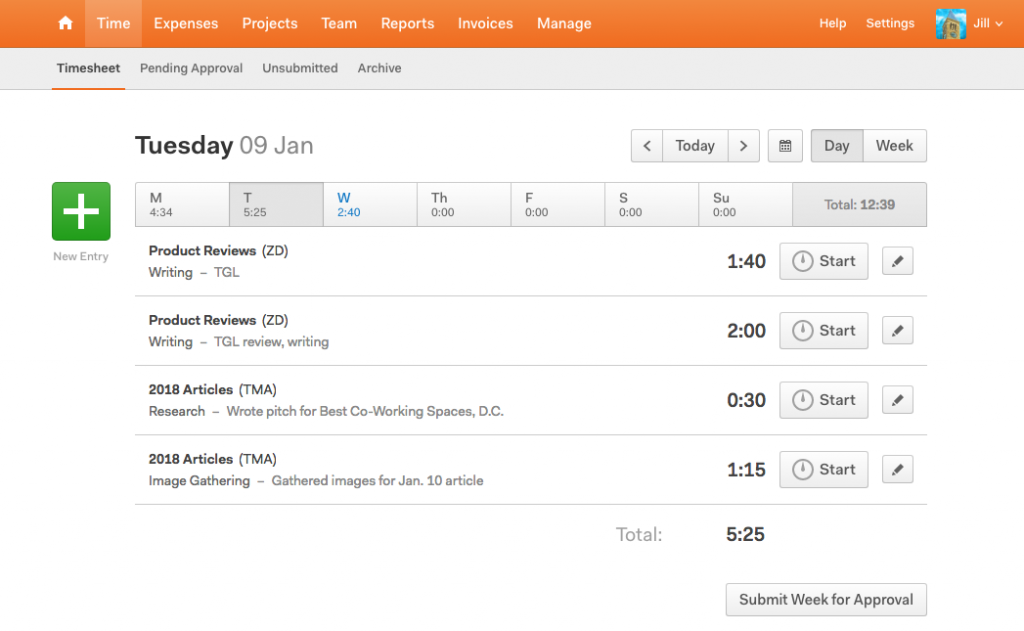Viewport: 1024px width, 631px height.
Task: Click 'Wrote pitch for Best Co-Working Spaces' note
Action: (x=365, y=412)
